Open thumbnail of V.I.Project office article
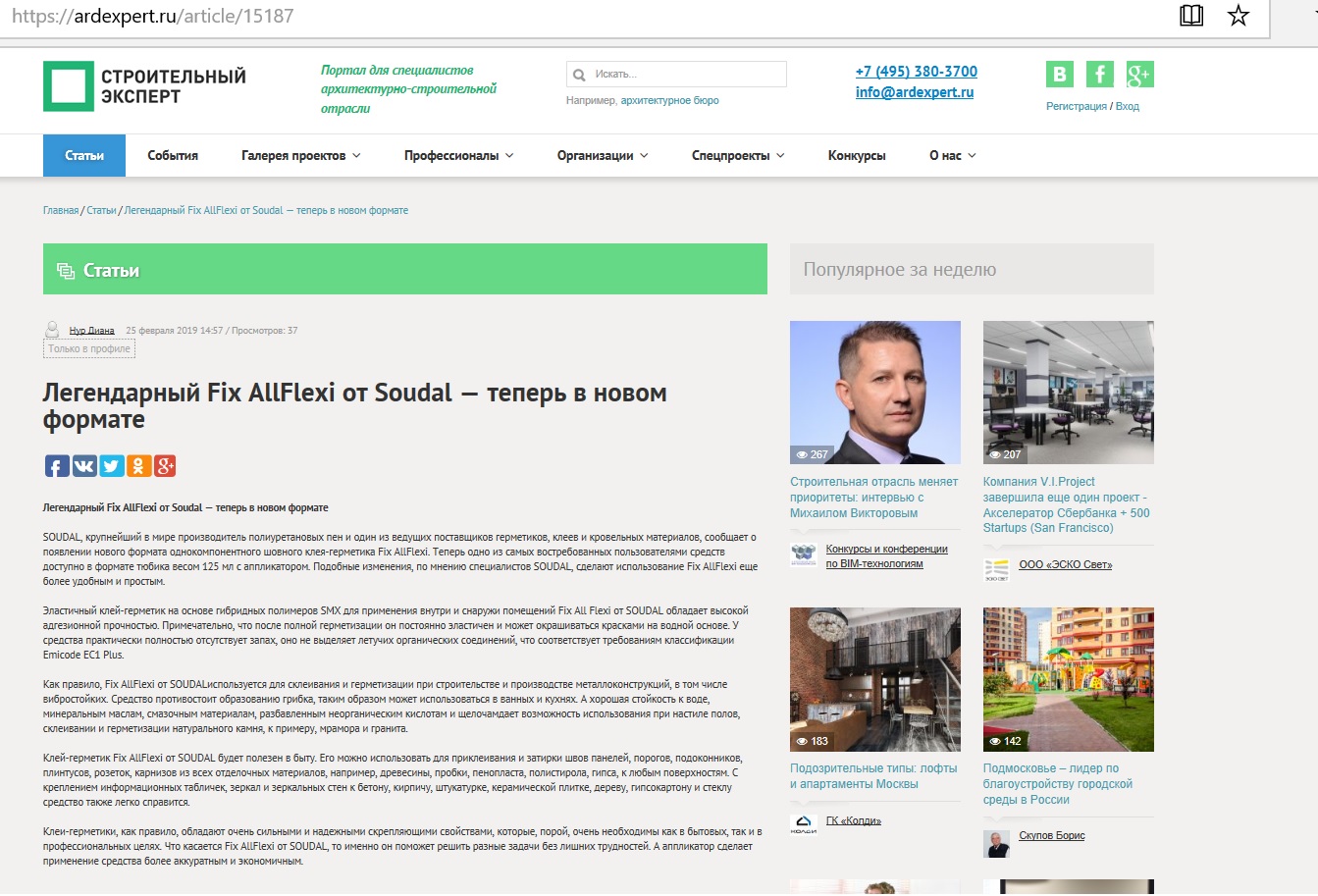The width and height of the screenshot is (1318, 896). (1069, 393)
